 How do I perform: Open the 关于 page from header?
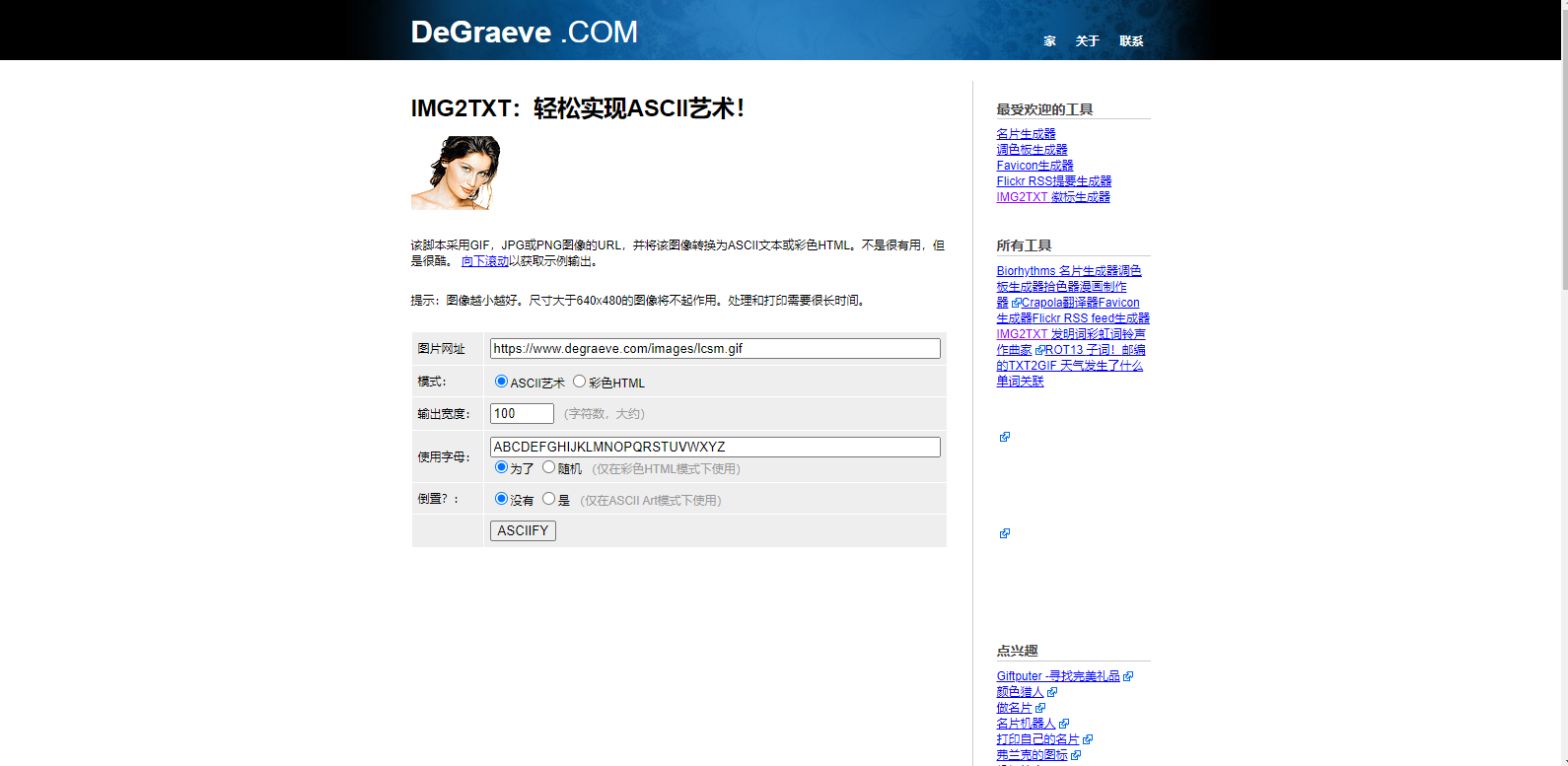[x=1088, y=41]
